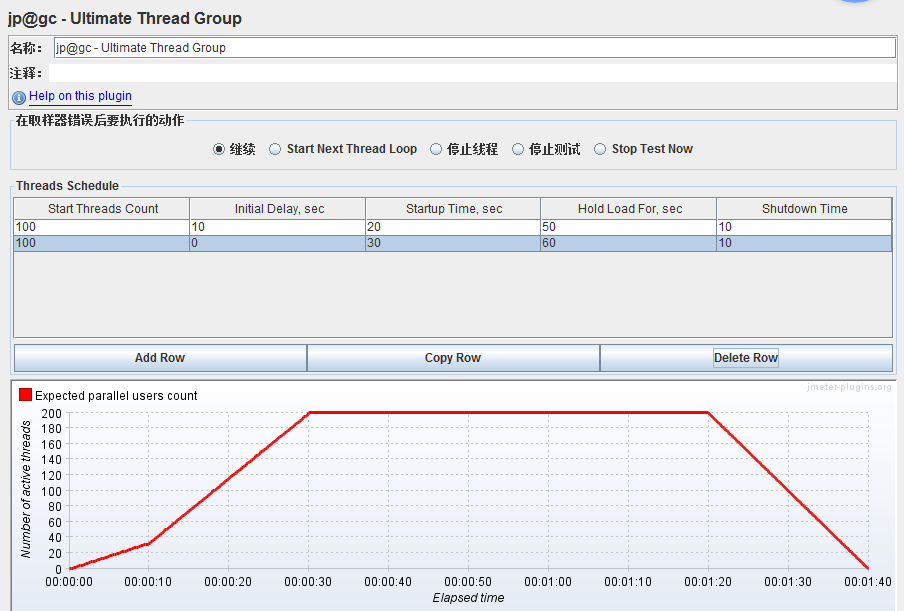Click the Delete Row button
Image resolution: width=904 pixels, height=611 pixels.
(x=745, y=358)
